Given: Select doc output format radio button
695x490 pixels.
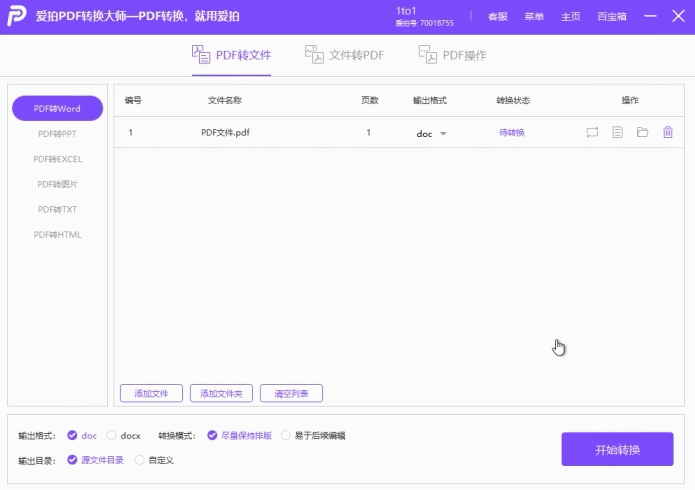Looking at the screenshot, I should coord(72,435).
